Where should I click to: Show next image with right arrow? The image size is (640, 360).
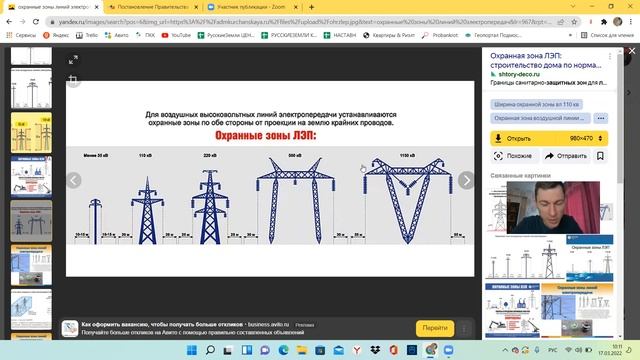[x=466, y=180]
